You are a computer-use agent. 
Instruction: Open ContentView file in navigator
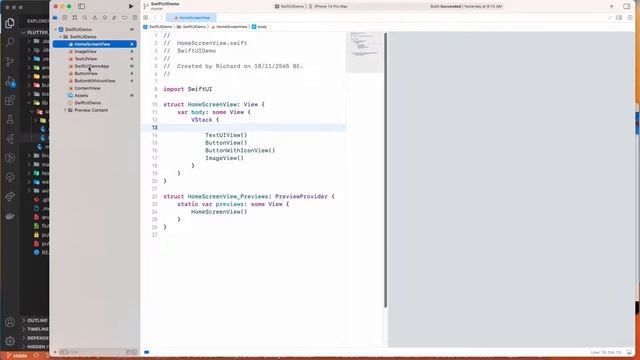(x=87, y=88)
